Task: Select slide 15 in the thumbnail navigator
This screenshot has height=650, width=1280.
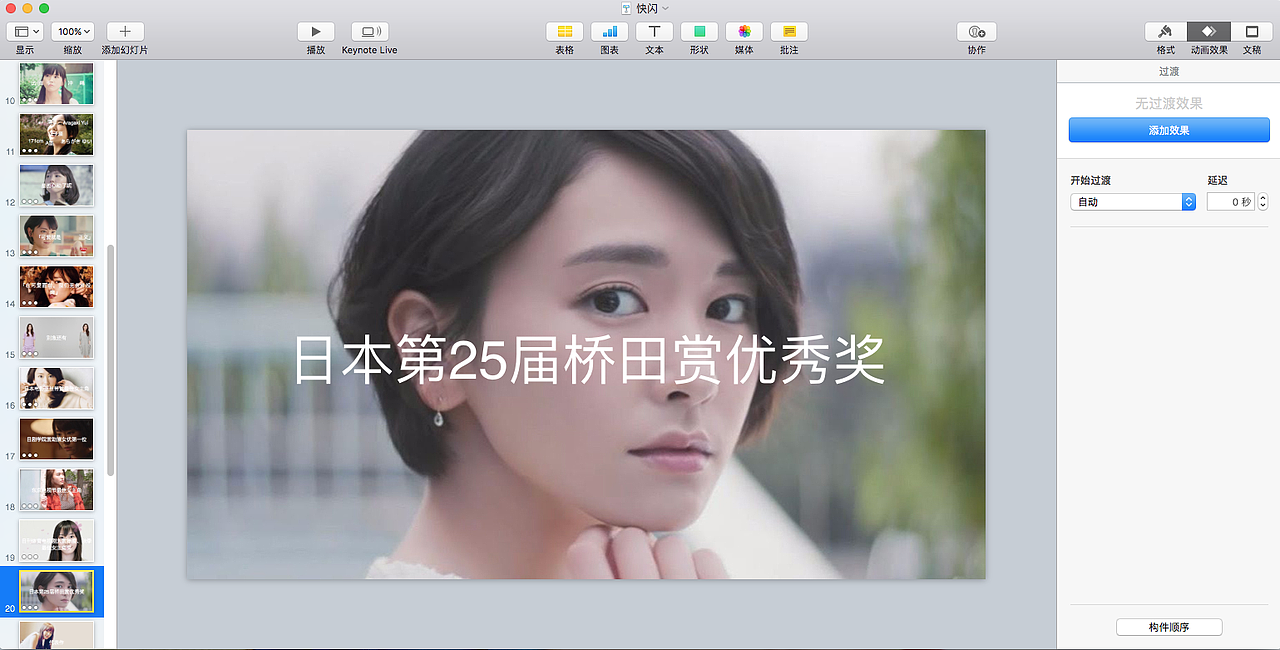Action: tap(56, 338)
